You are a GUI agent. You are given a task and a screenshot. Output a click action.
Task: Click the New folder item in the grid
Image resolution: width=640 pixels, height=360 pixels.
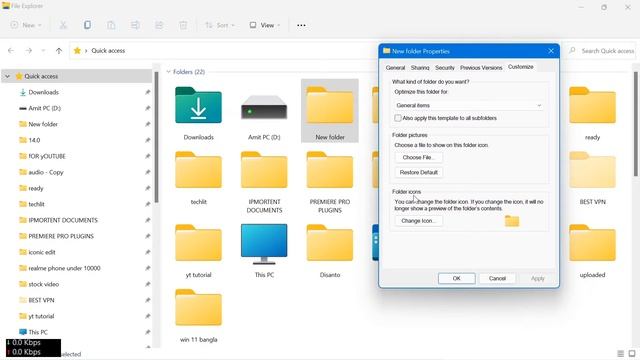click(x=330, y=111)
